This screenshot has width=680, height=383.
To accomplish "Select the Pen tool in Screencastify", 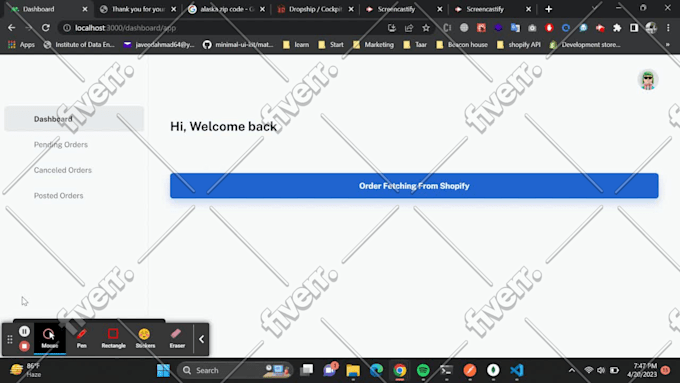I will click(82, 338).
